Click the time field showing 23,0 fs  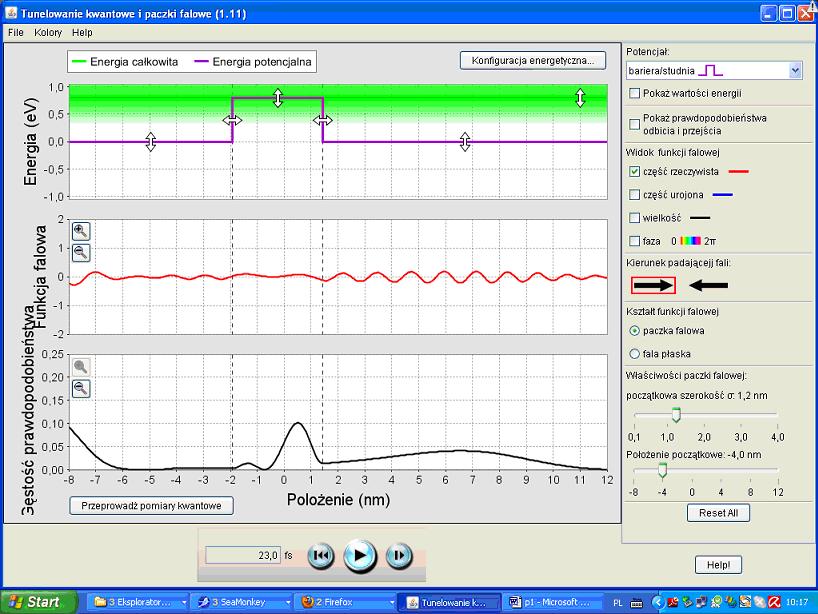click(x=243, y=555)
